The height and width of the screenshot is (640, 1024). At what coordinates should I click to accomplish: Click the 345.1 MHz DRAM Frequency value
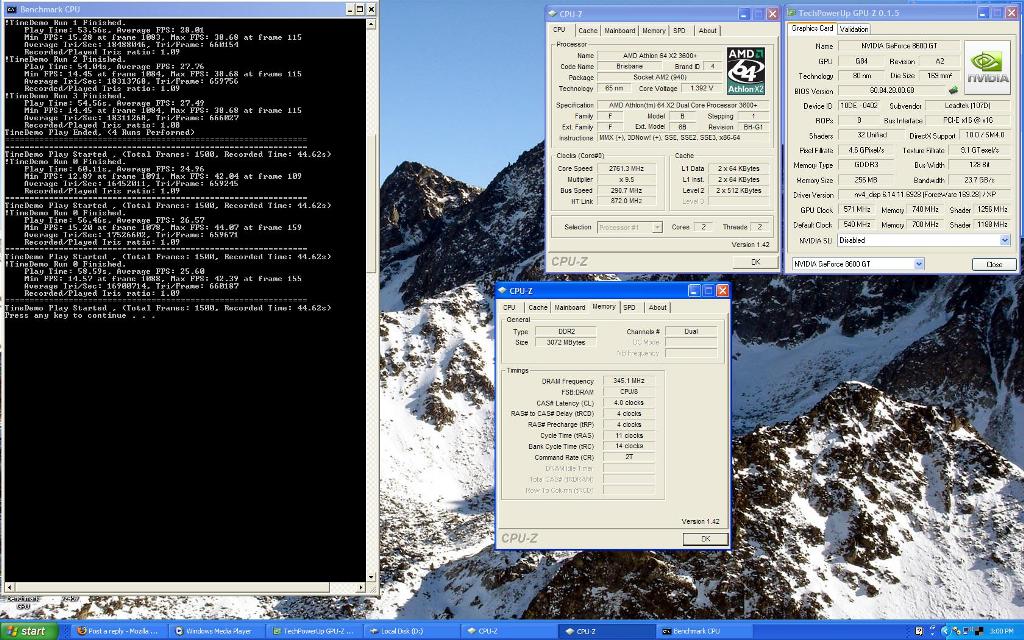tap(628, 381)
